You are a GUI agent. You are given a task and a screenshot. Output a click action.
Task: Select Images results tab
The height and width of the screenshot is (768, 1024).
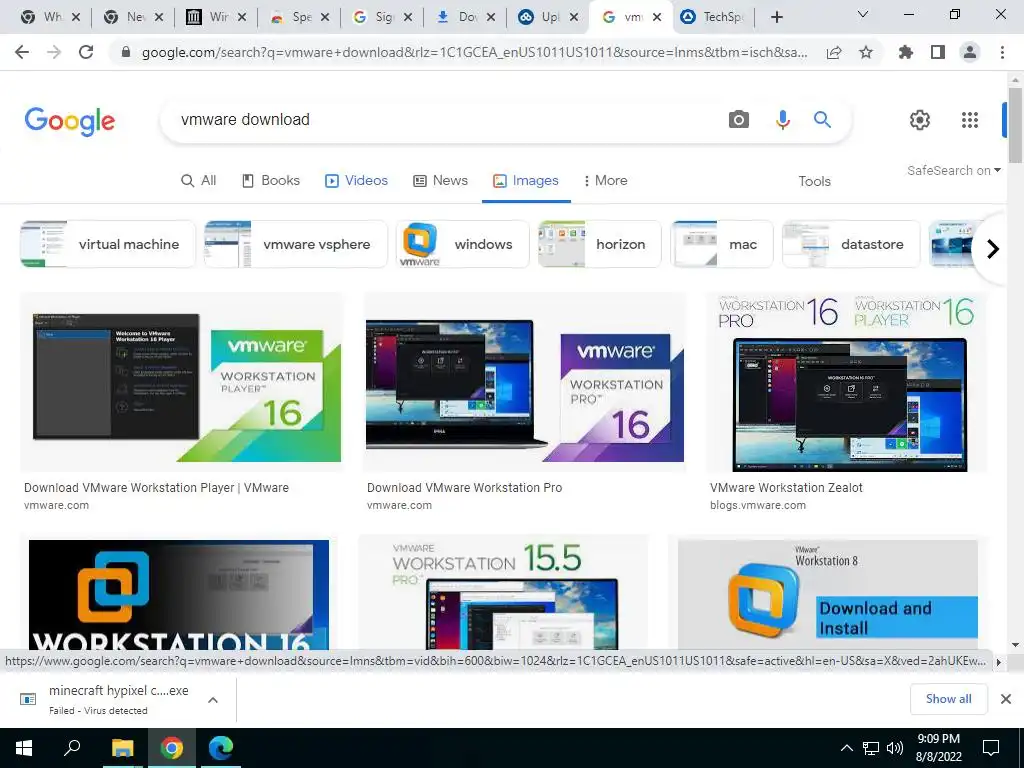[x=526, y=180]
